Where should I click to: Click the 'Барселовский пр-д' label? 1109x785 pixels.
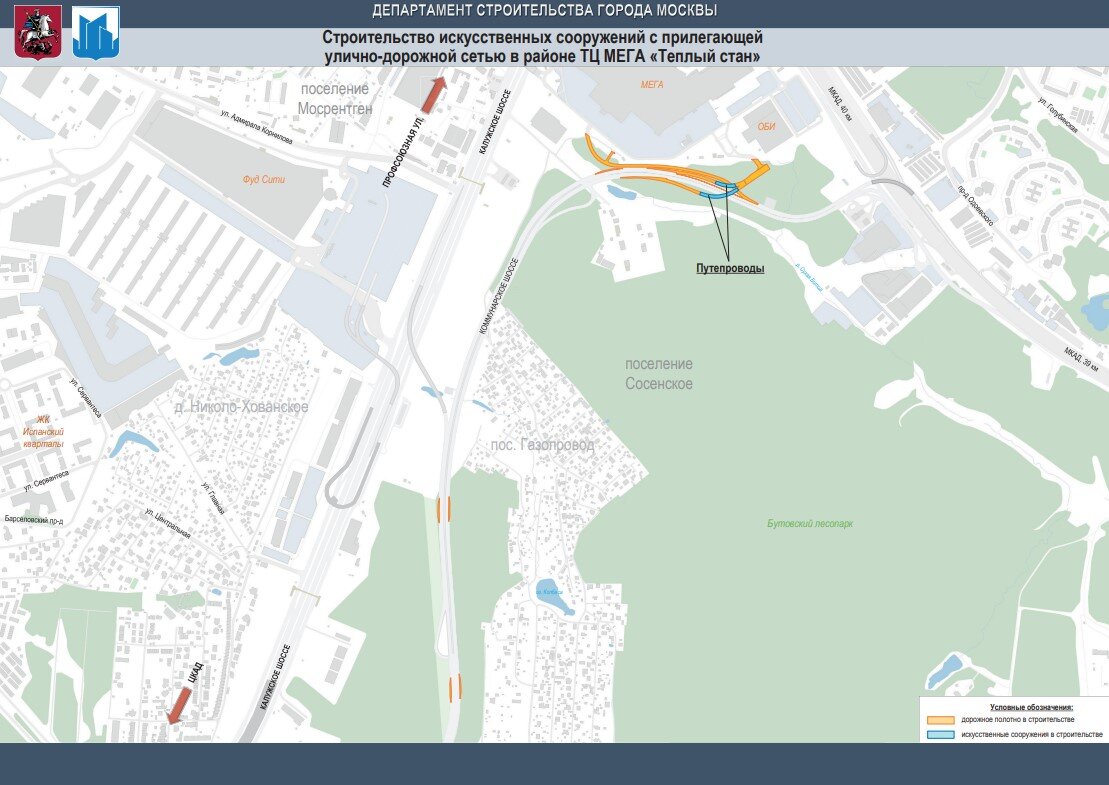point(34,520)
